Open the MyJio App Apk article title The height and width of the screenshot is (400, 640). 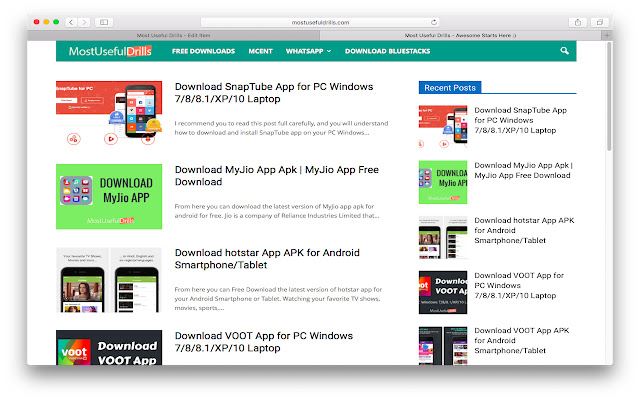(x=277, y=176)
